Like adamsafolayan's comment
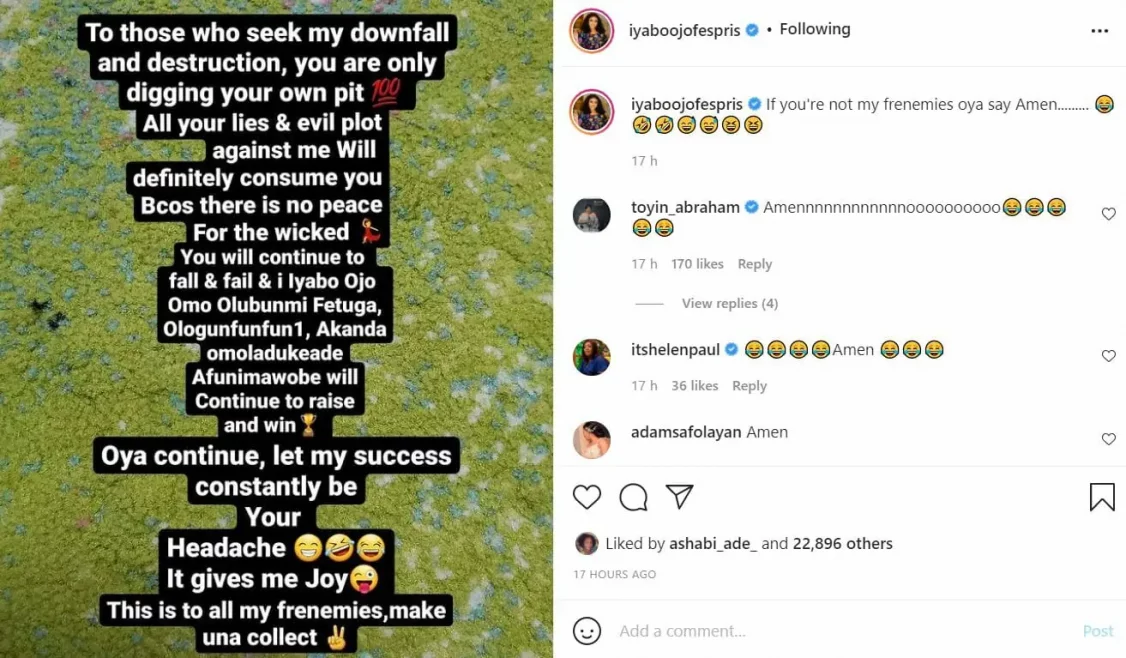Screen dimensions: 1126x658 [x=1108, y=439]
